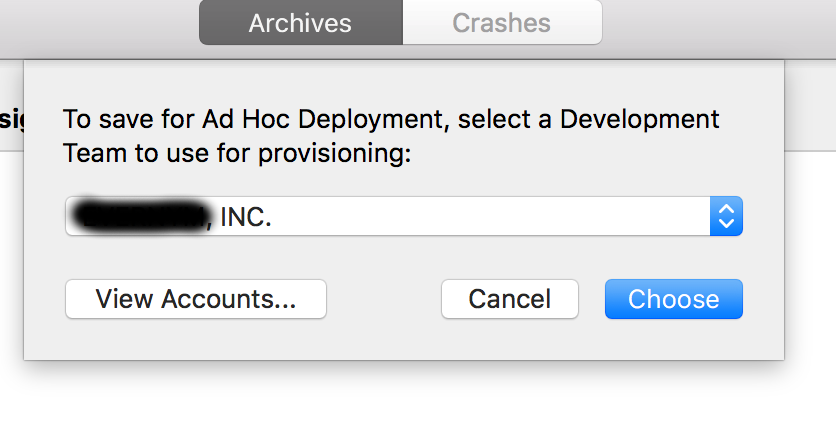Click the "Team to use for provisioning:" line

coord(237,153)
